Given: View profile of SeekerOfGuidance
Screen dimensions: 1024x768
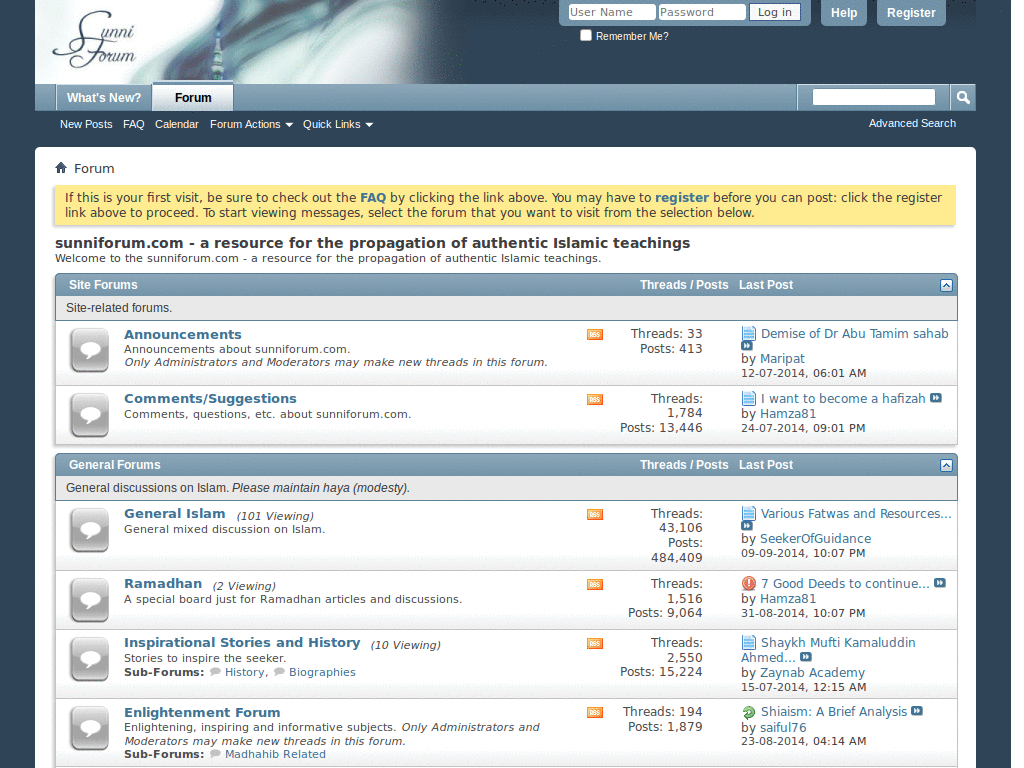Looking at the screenshot, I should point(815,539).
